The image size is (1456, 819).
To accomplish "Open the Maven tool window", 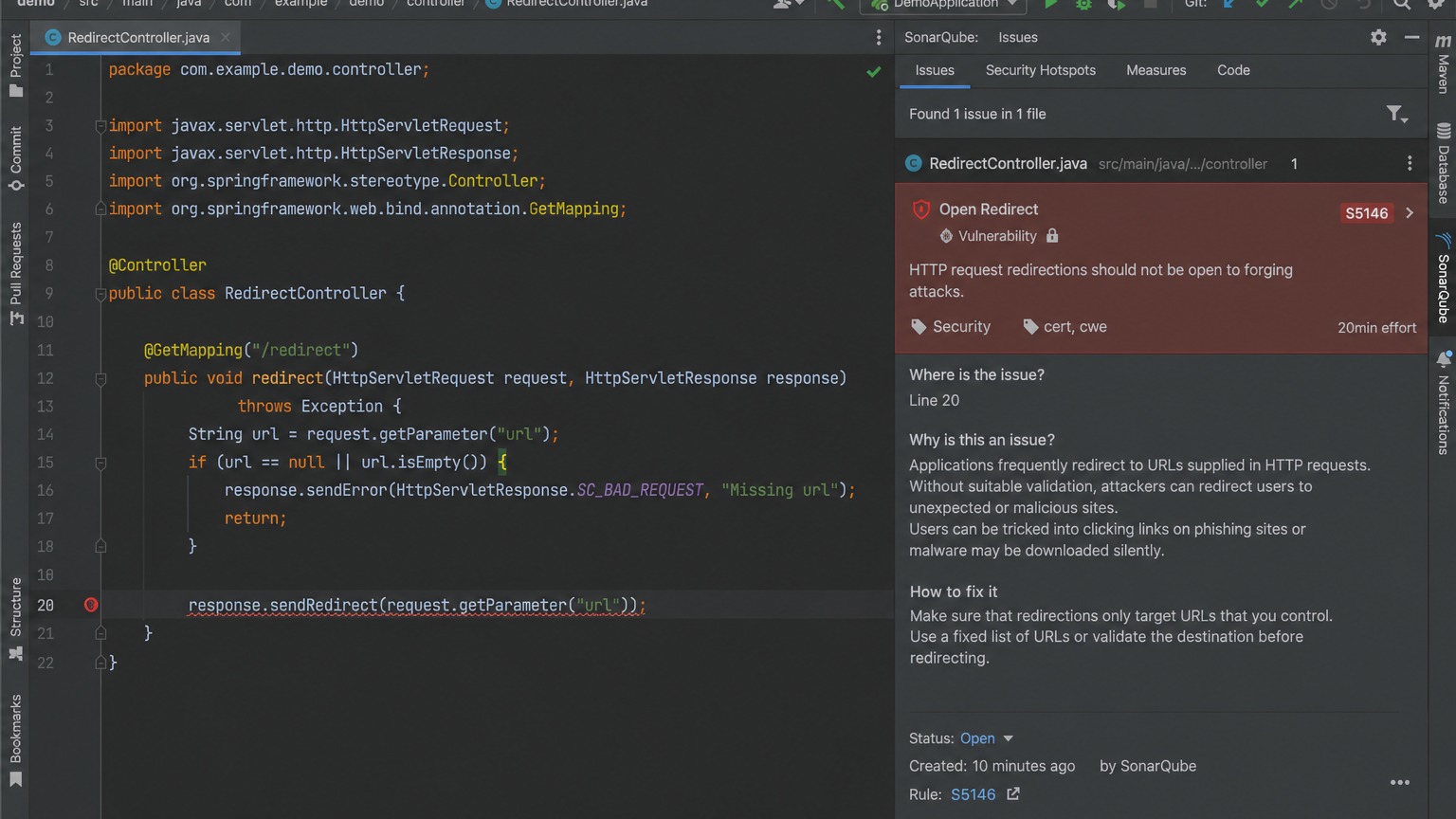I will tap(1443, 64).
